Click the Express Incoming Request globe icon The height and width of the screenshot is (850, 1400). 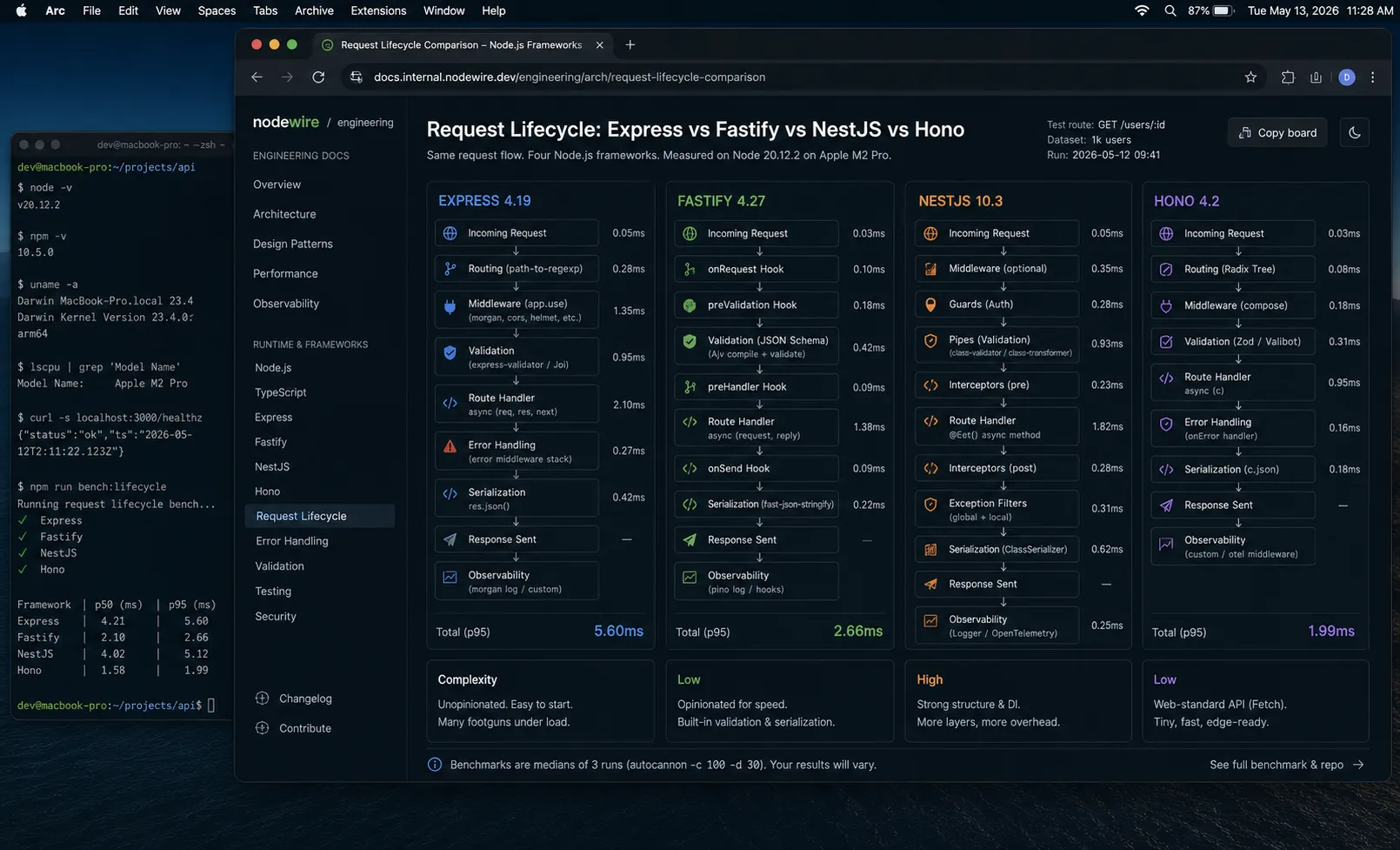(450, 233)
